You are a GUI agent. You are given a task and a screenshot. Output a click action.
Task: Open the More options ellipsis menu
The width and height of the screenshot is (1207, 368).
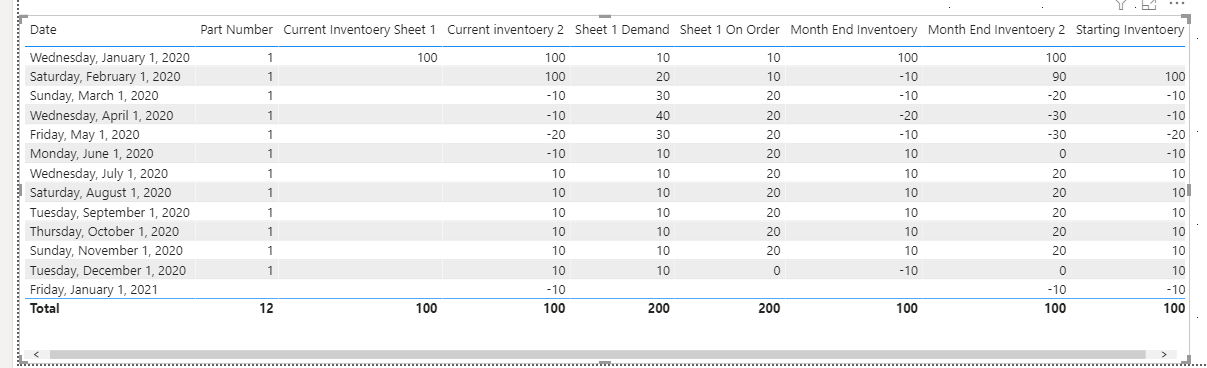pos(1177,4)
